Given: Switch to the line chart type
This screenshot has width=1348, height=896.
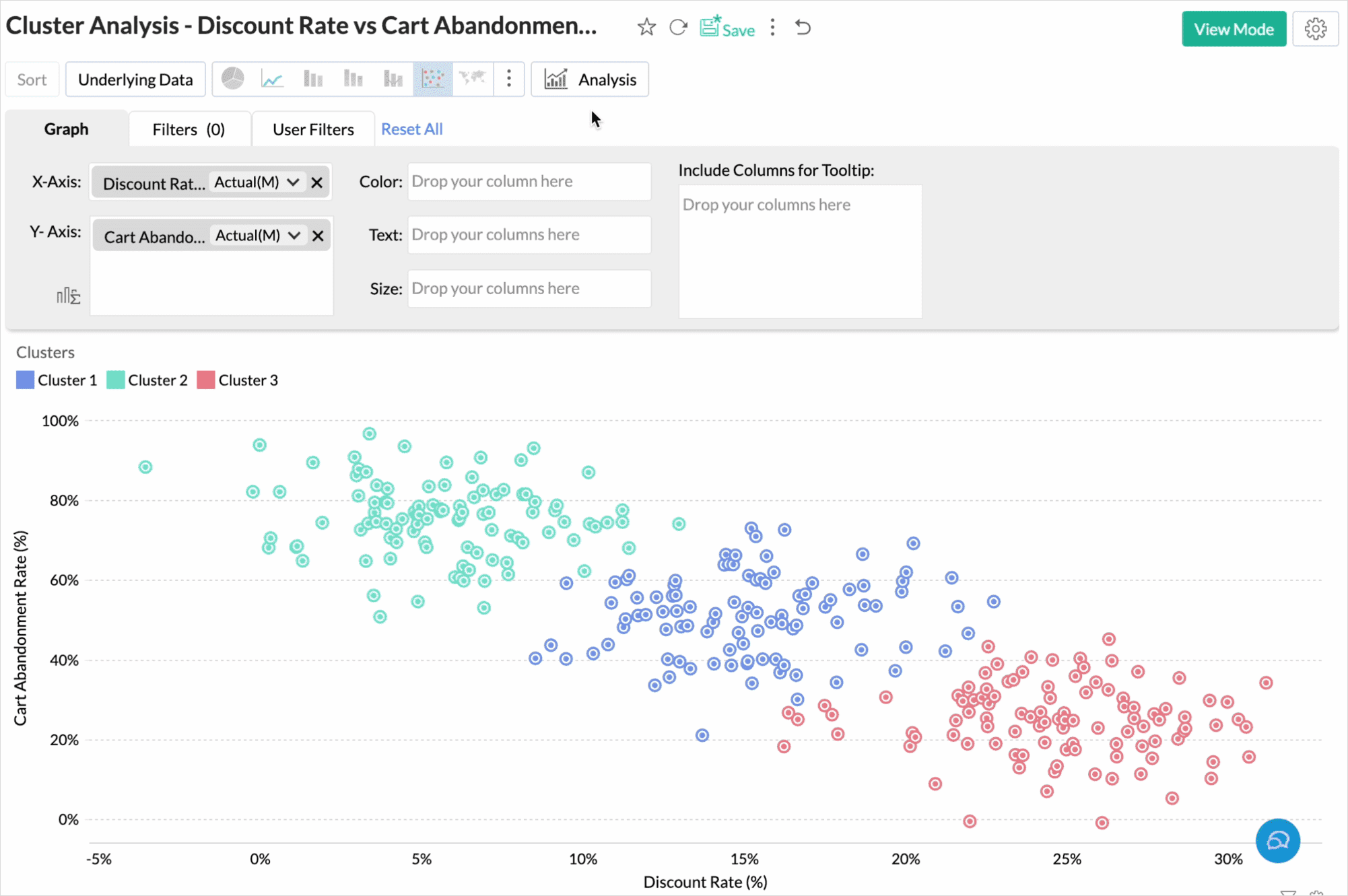Looking at the screenshot, I should [x=272, y=79].
